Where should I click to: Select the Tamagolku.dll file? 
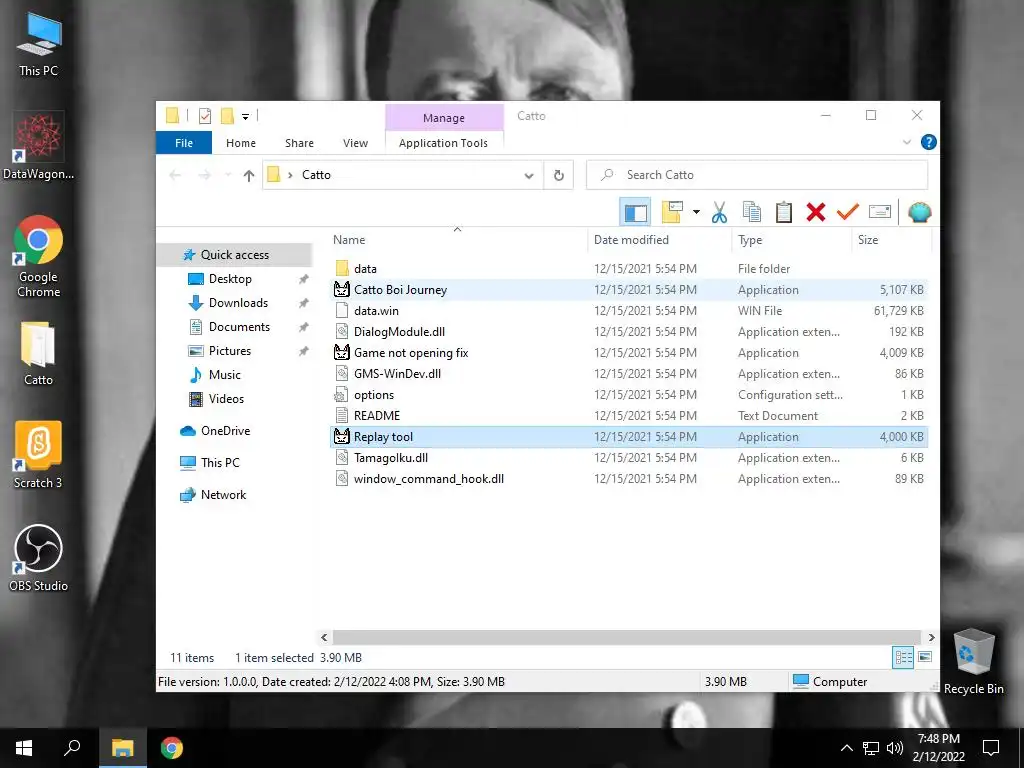629,458
